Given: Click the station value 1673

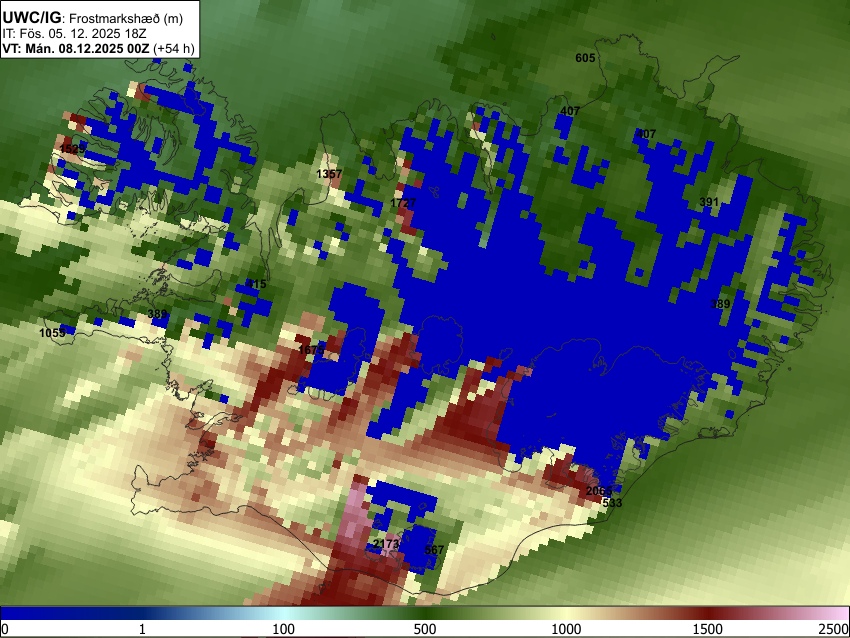Looking at the screenshot, I should [x=311, y=350].
